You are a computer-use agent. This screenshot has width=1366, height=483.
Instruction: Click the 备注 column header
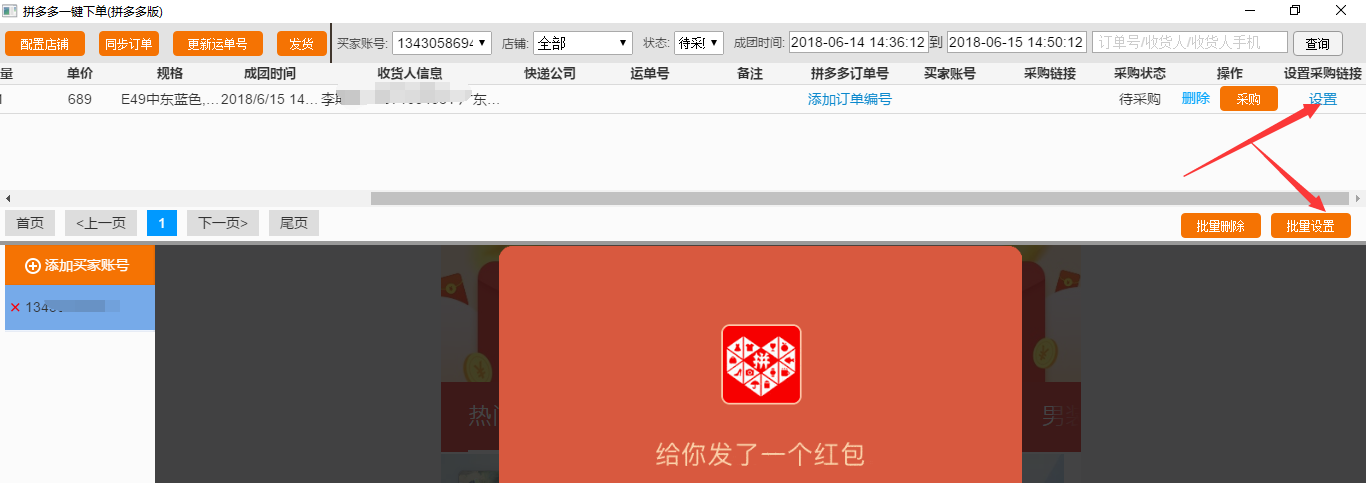750,74
